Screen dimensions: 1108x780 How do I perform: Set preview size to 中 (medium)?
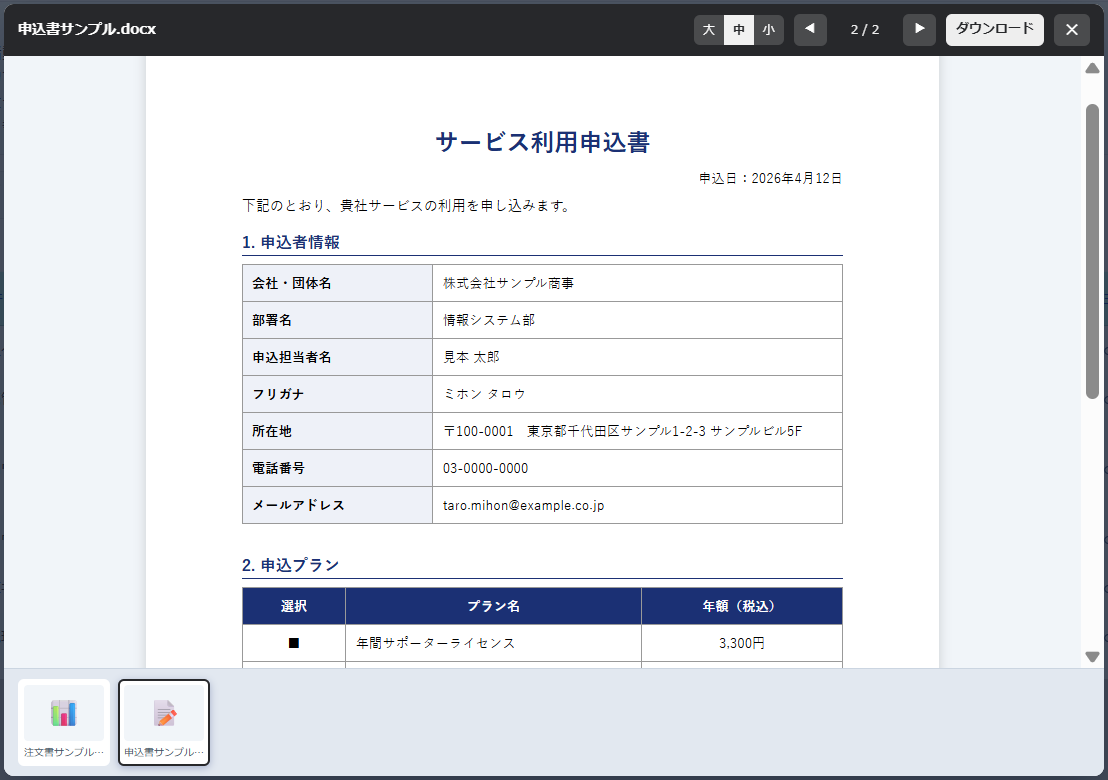[739, 30]
